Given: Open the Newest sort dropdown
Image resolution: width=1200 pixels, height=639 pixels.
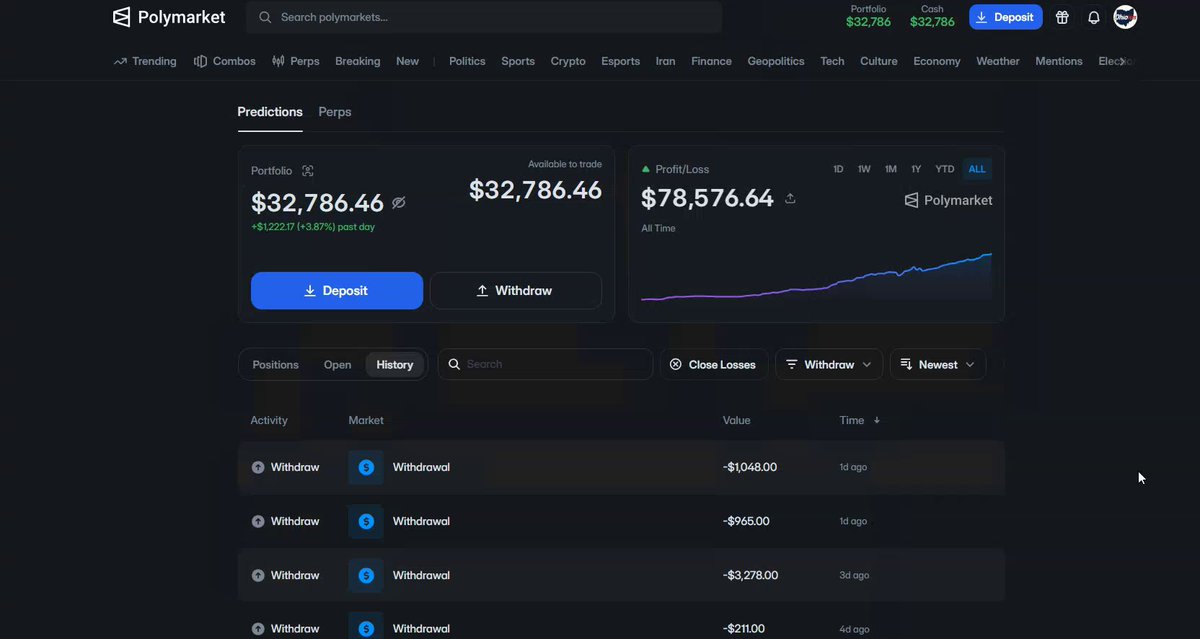Looking at the screenshot, I should point(938,365).
